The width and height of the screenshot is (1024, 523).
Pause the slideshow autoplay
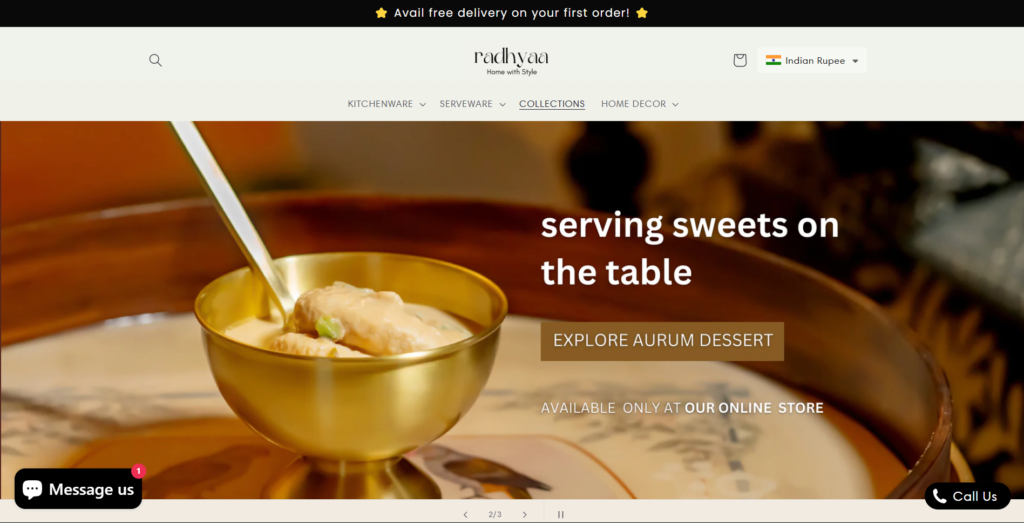(560, 515)
